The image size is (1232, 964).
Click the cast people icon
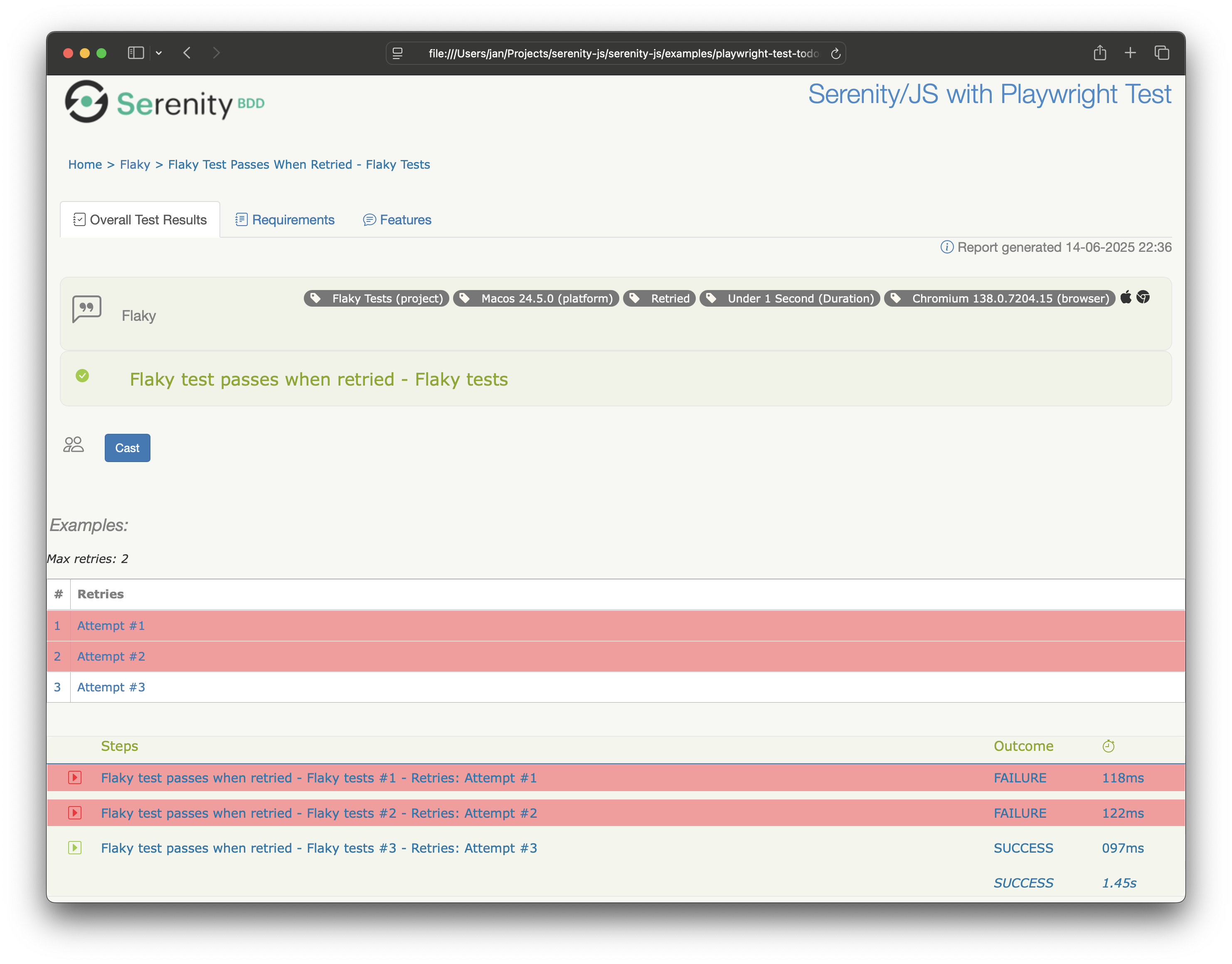coord(74,445)
